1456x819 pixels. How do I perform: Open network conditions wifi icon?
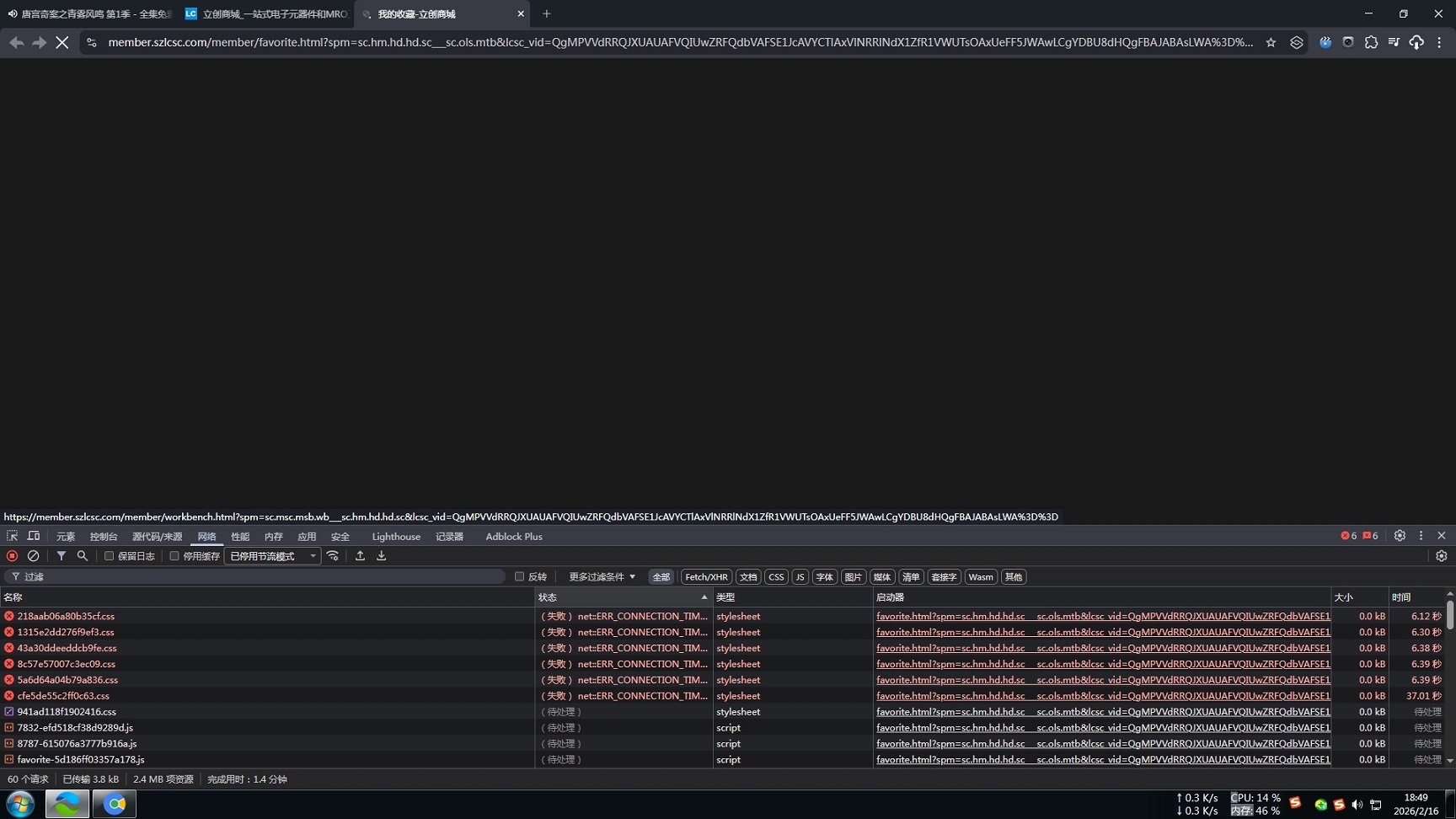[x=334, y=556]
